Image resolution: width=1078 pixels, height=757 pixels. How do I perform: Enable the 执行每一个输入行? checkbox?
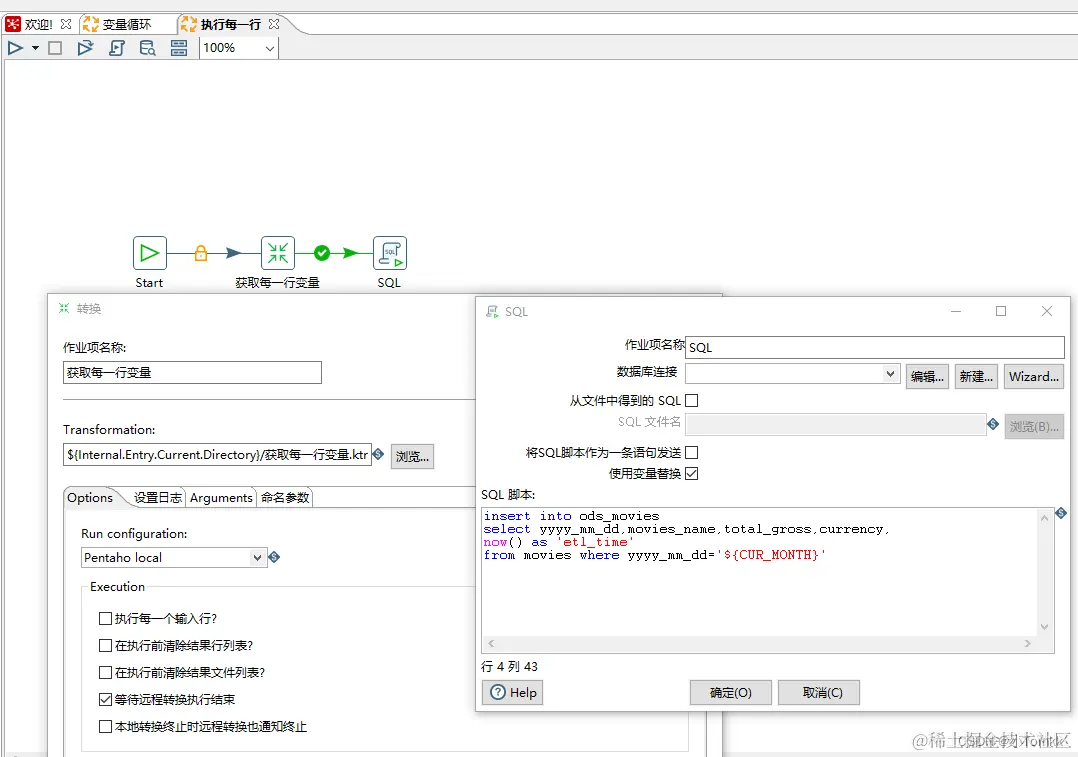coord(105,619)
